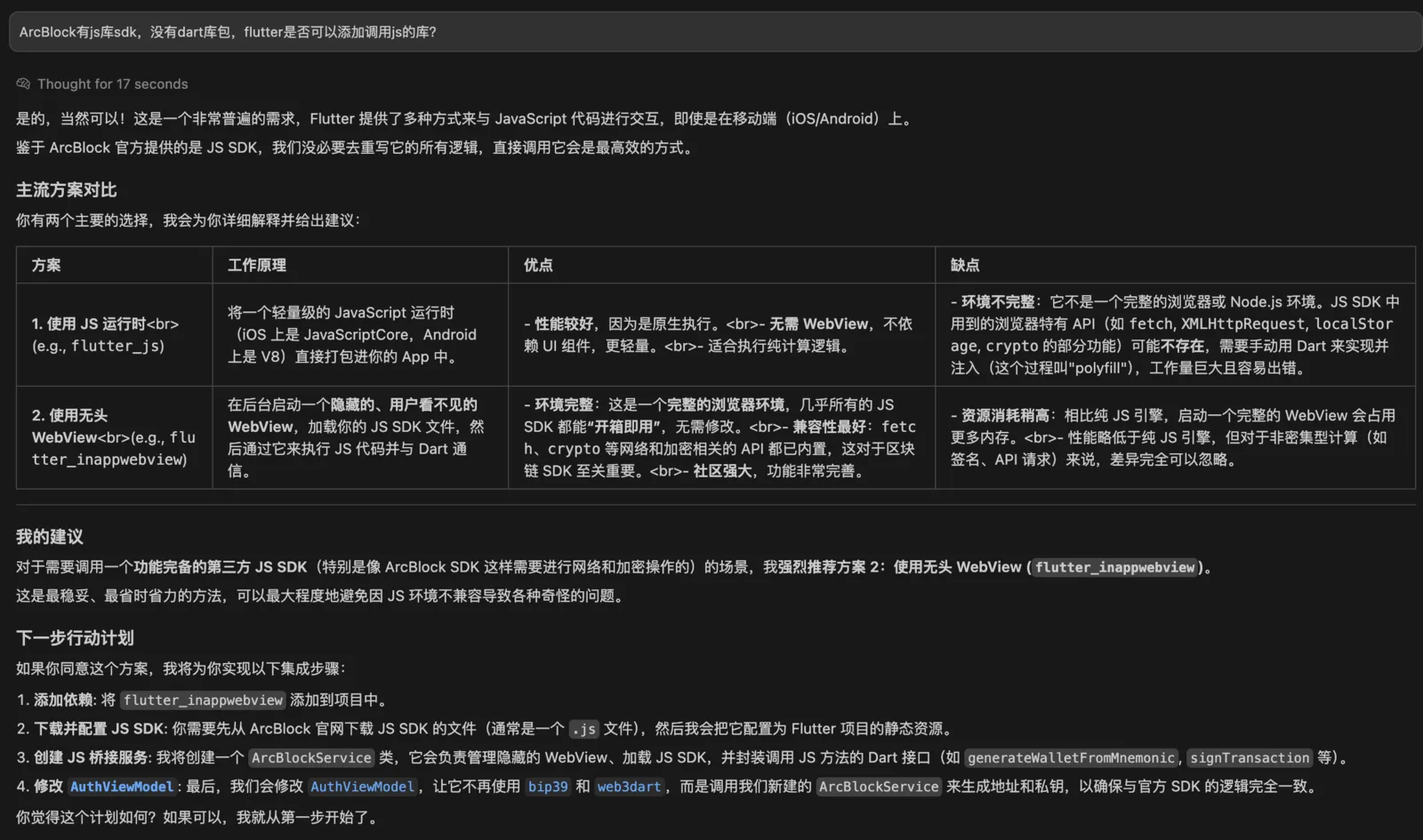Click the step label "1. 添加依赖"
This screenshot has width=1423, height=840.
(55, 700)
